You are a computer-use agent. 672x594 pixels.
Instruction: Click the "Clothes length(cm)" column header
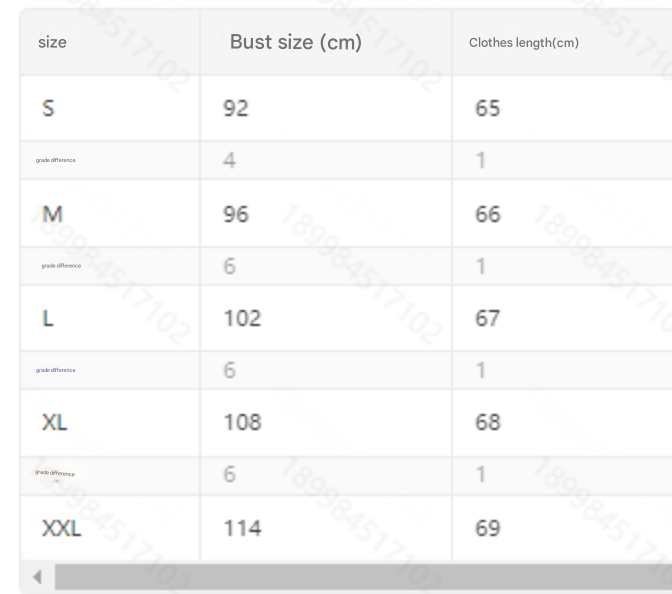(x=524, y=43)
